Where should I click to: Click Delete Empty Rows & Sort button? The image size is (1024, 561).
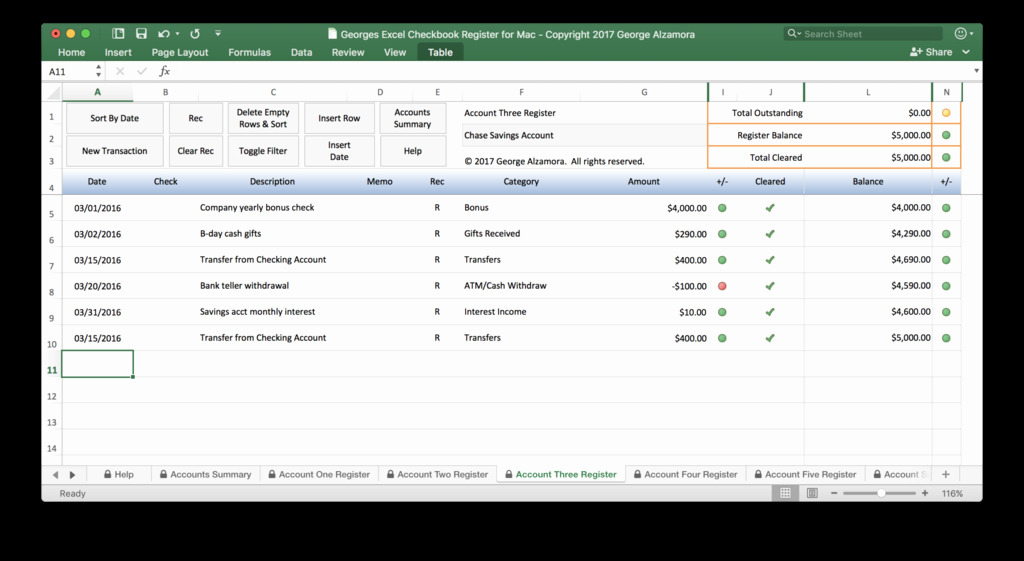pyautogui.click(x=263, y=118)
